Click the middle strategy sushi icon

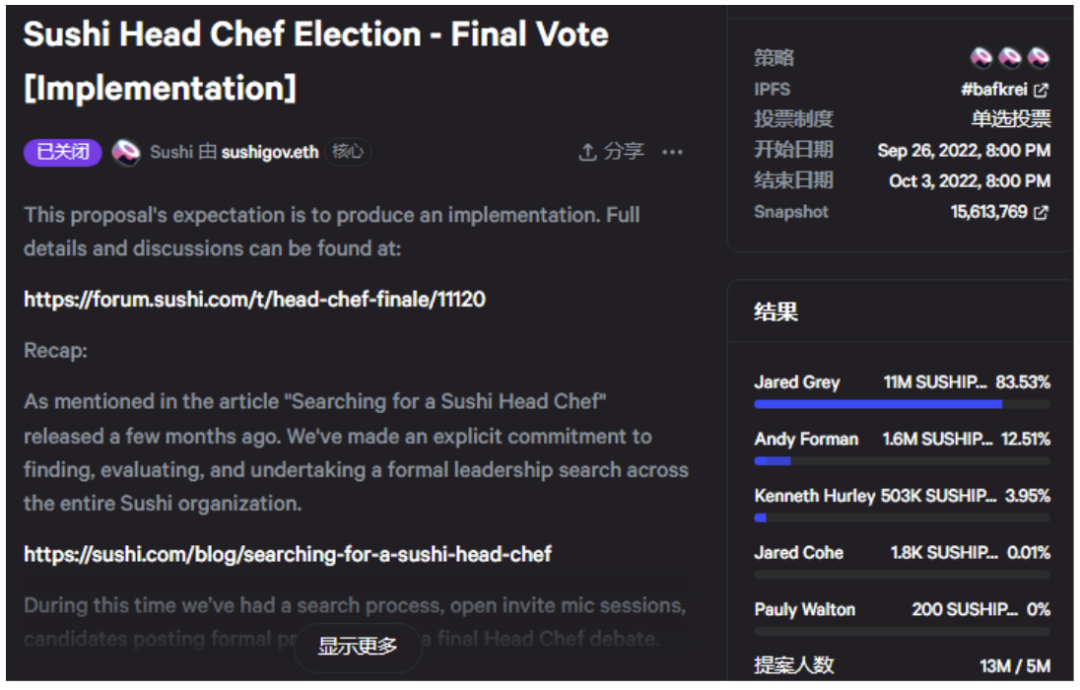click(1010, 58)
